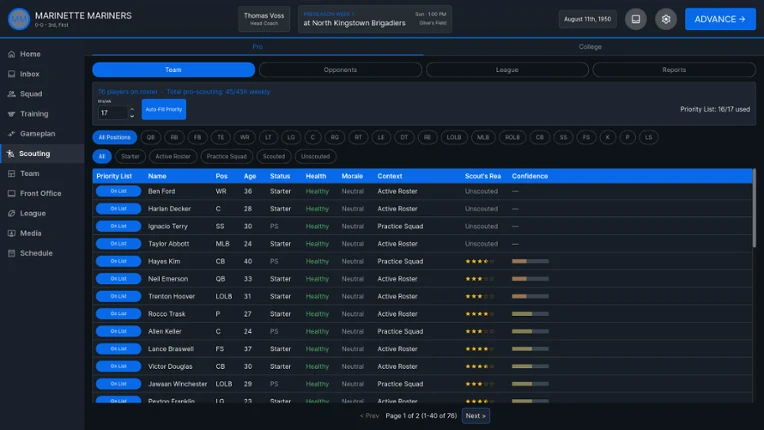Filter by QB position chip
This screenshot has width=764, height=430.
pos(151,137)
